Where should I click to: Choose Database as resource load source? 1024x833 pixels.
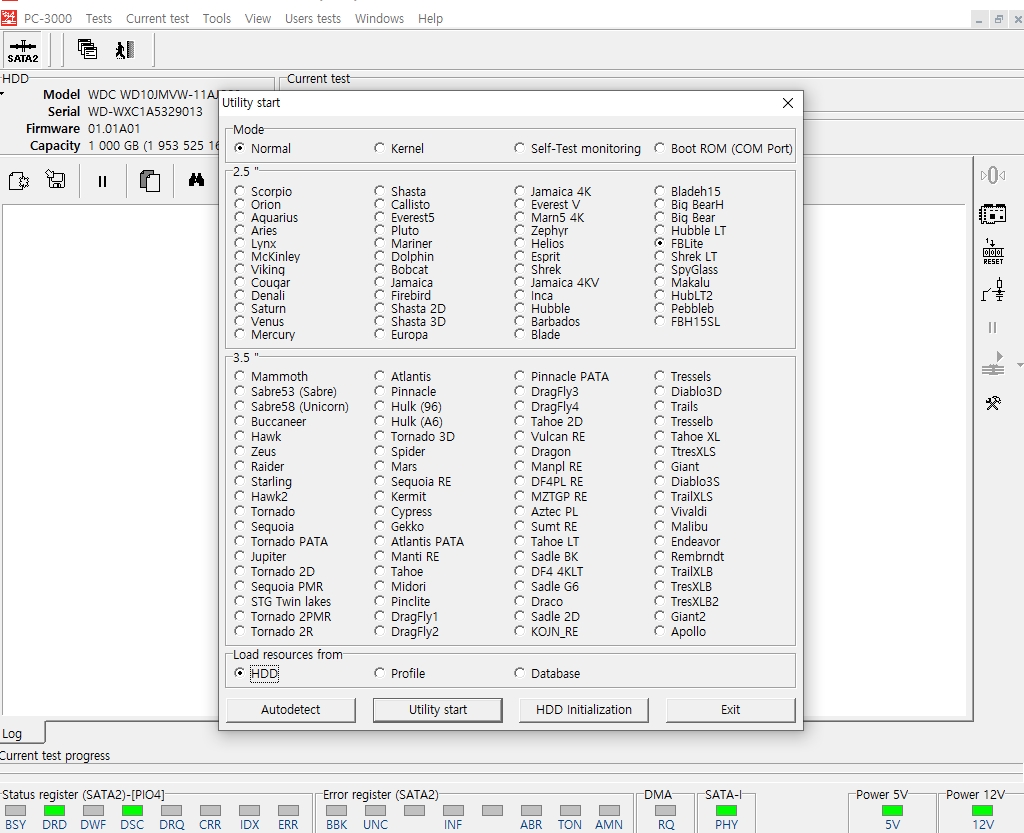tap(520, 673)
